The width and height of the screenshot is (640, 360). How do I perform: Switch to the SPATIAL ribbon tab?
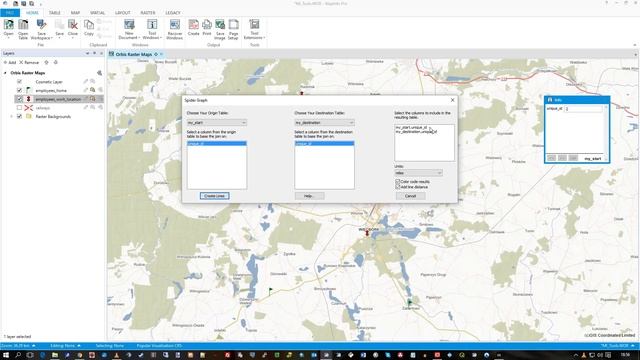pos(98,13)
